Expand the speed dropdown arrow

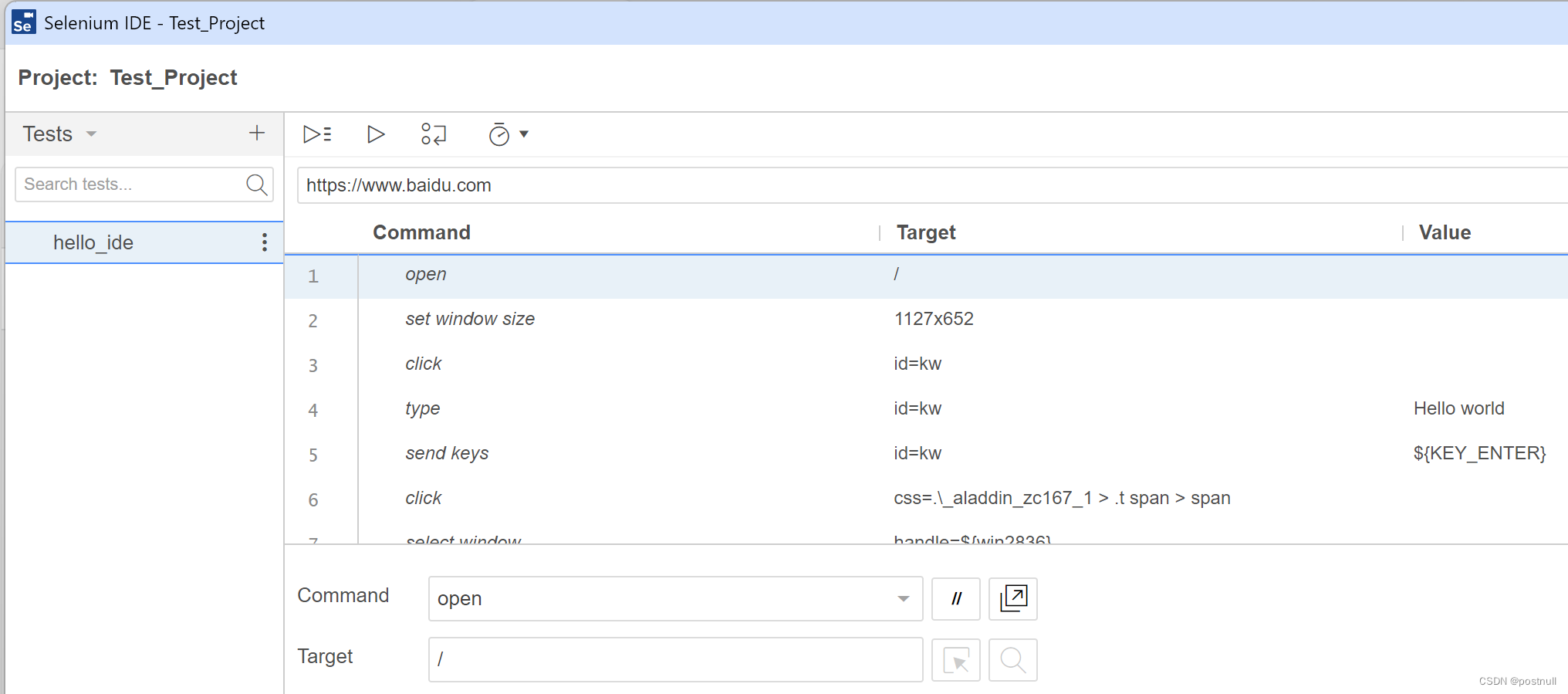click(524, 134)
